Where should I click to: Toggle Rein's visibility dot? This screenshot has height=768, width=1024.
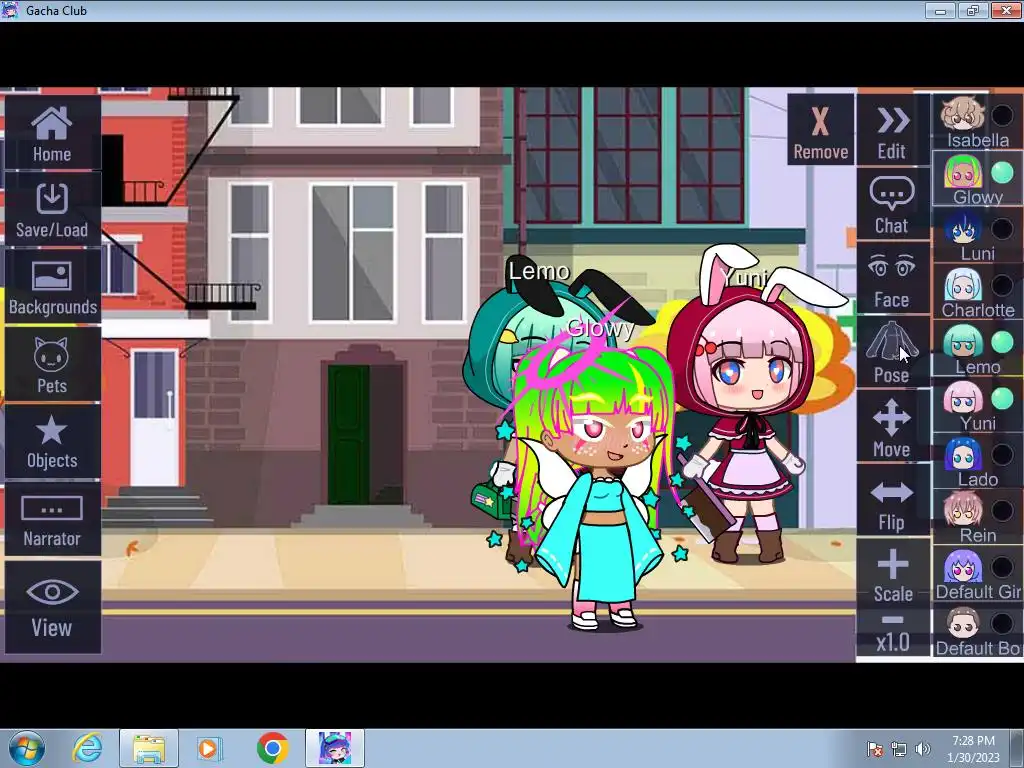click(1002, 511)
